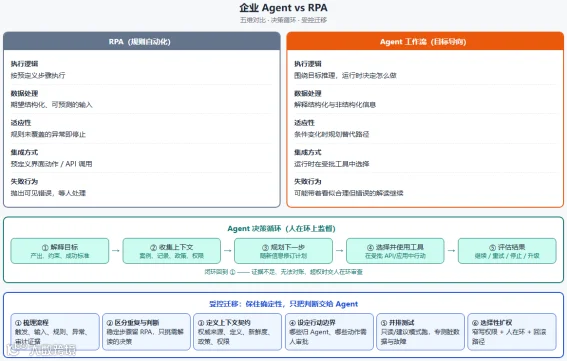Click the orange 'Agent 工作流 (目标导向)' header
The width and height of the screenshot is (567, 362).
(x=425, y=41)
